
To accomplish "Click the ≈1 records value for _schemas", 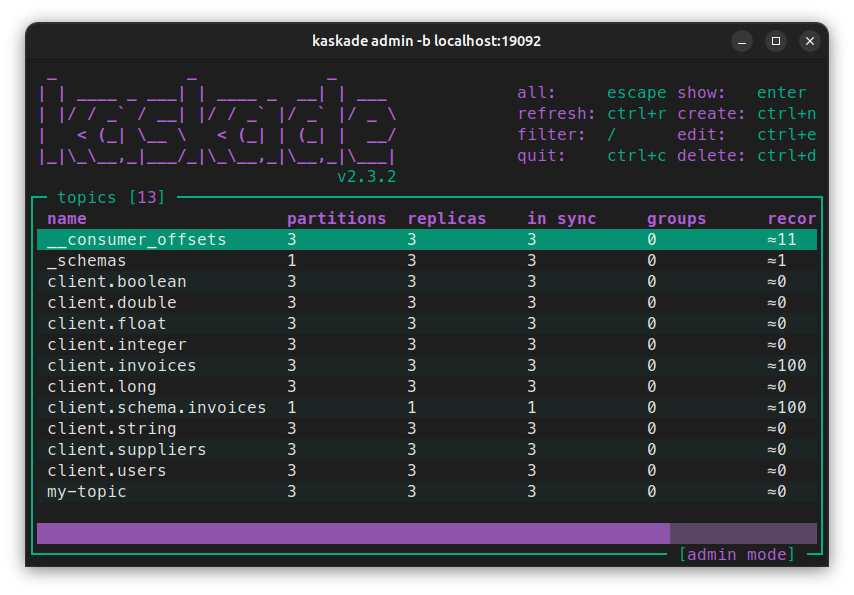I will tap(777, 261).
